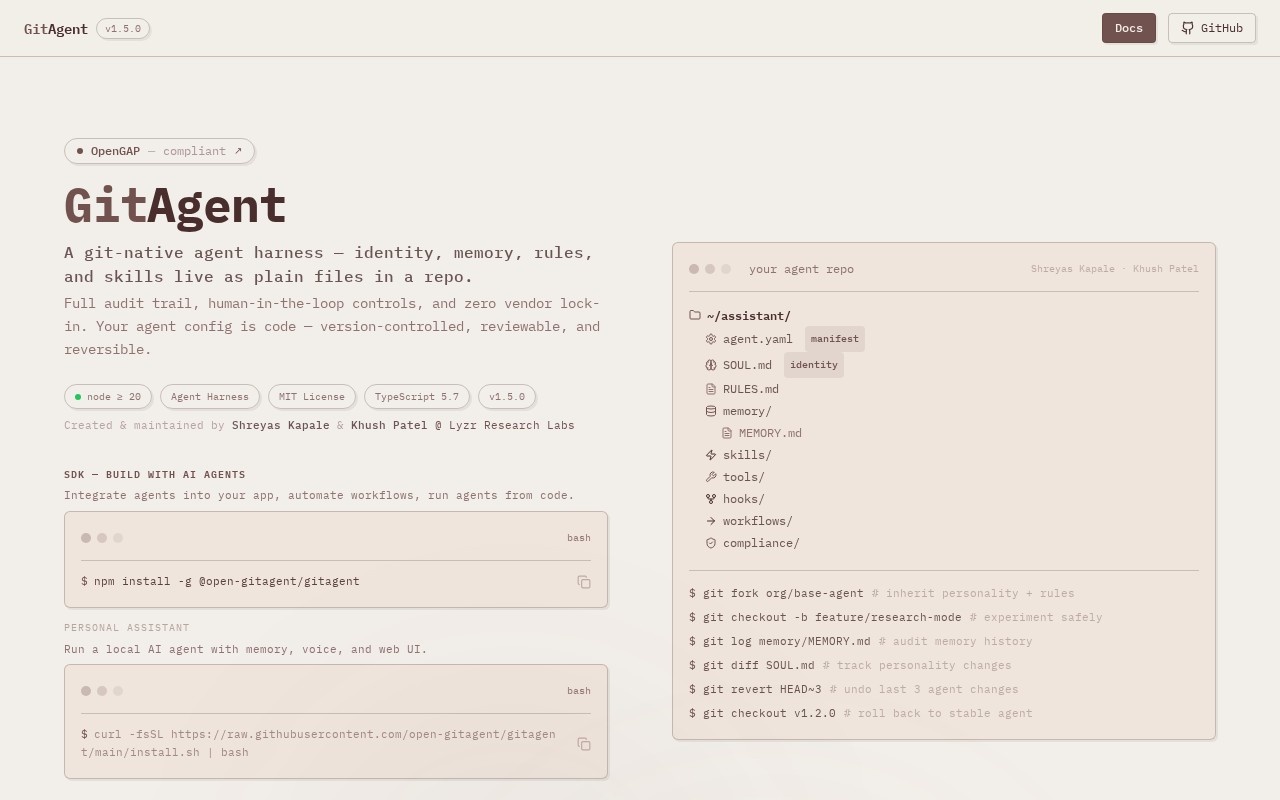The height and width of the screenshot is (800, 1280).
Task: Click the gear icon next to agent.yaml
Action: (711, 339)
